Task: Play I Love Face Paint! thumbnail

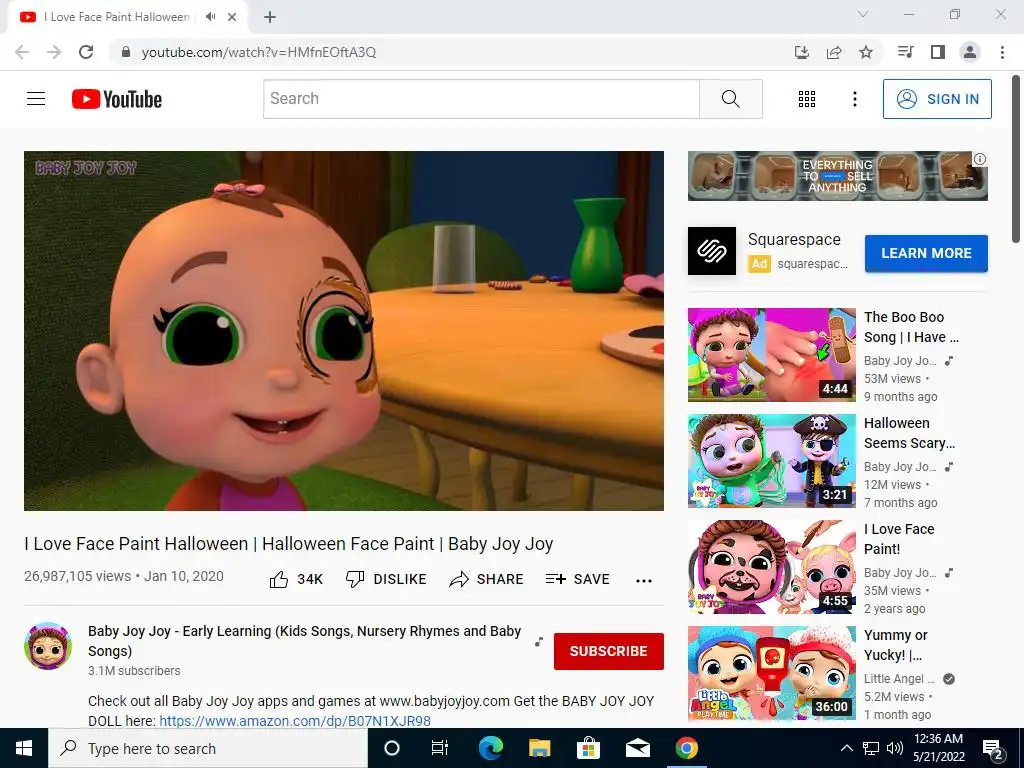Action: [x=771, y=567]
